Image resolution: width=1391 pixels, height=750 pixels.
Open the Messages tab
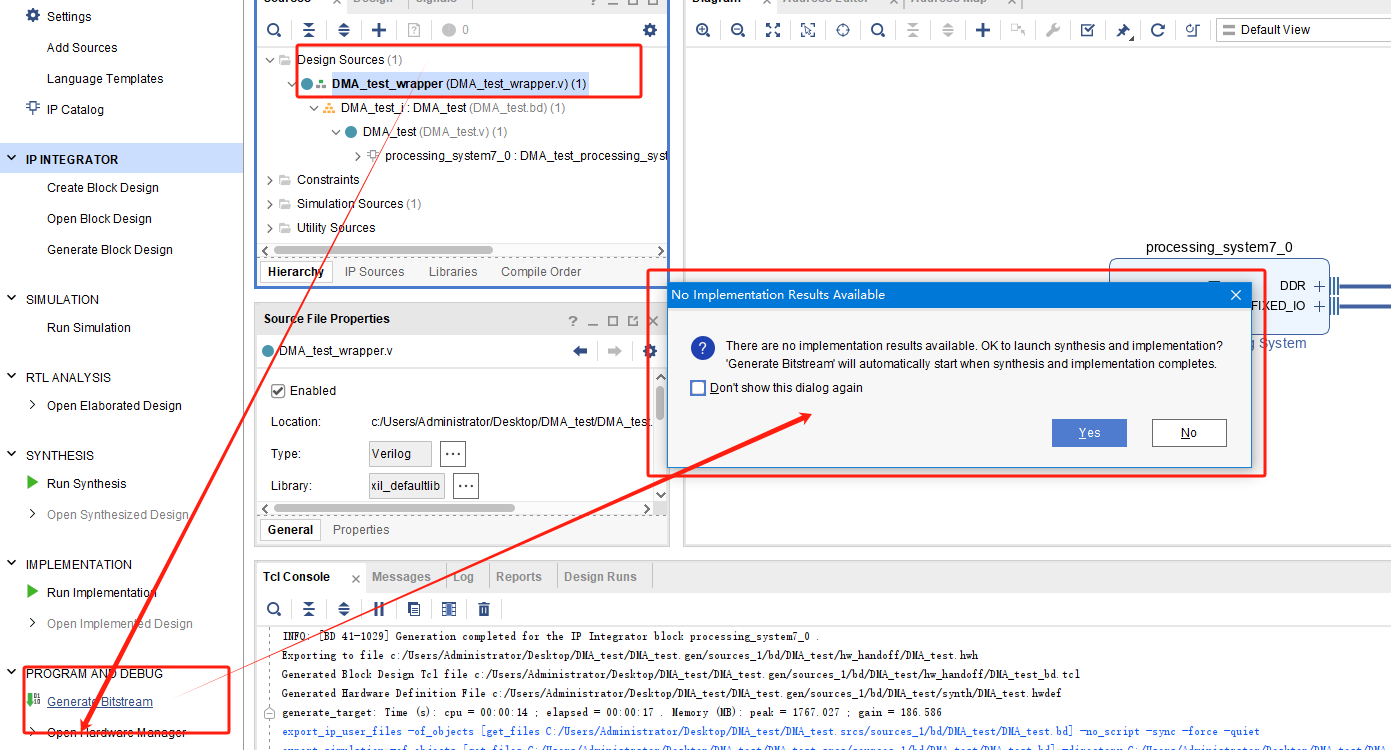tap(401, 577)
